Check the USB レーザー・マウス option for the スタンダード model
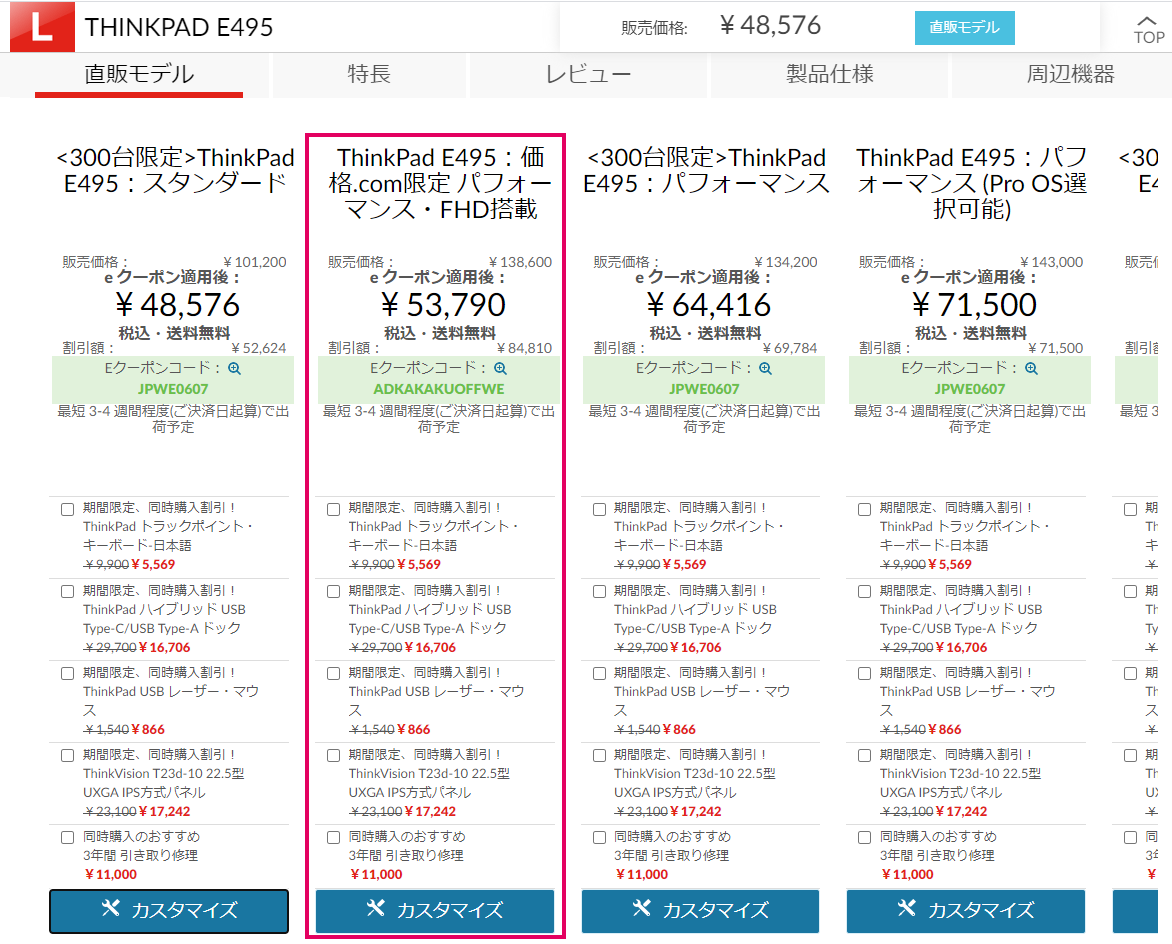 click(67, 674)
